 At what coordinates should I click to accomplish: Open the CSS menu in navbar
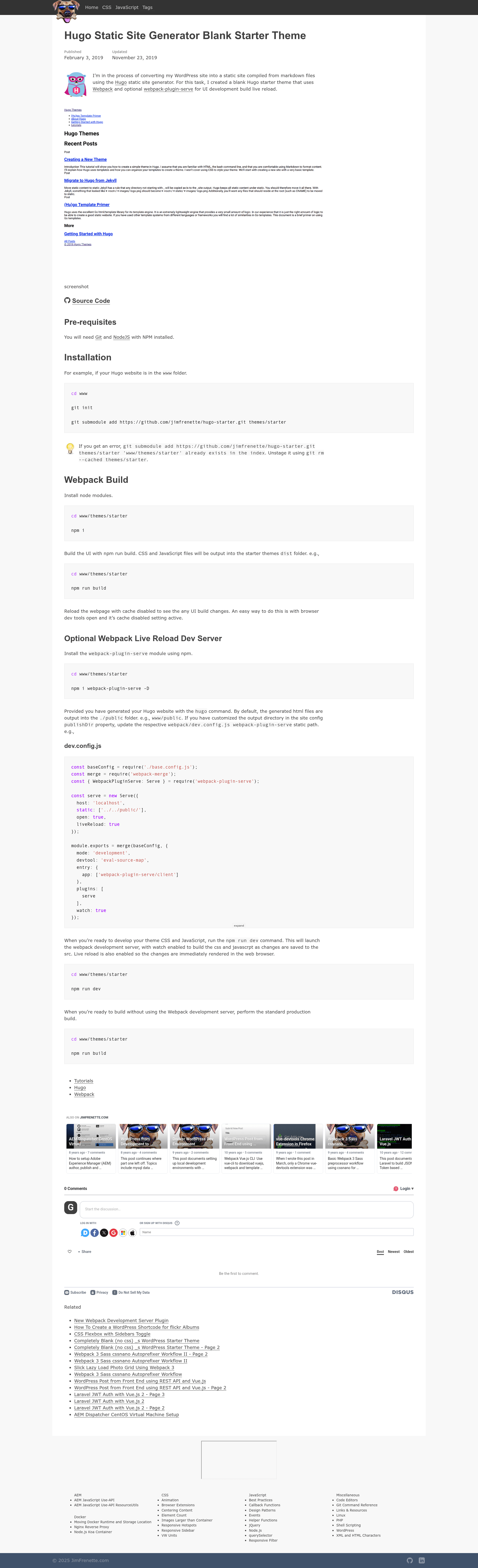[x=107, y=7]
